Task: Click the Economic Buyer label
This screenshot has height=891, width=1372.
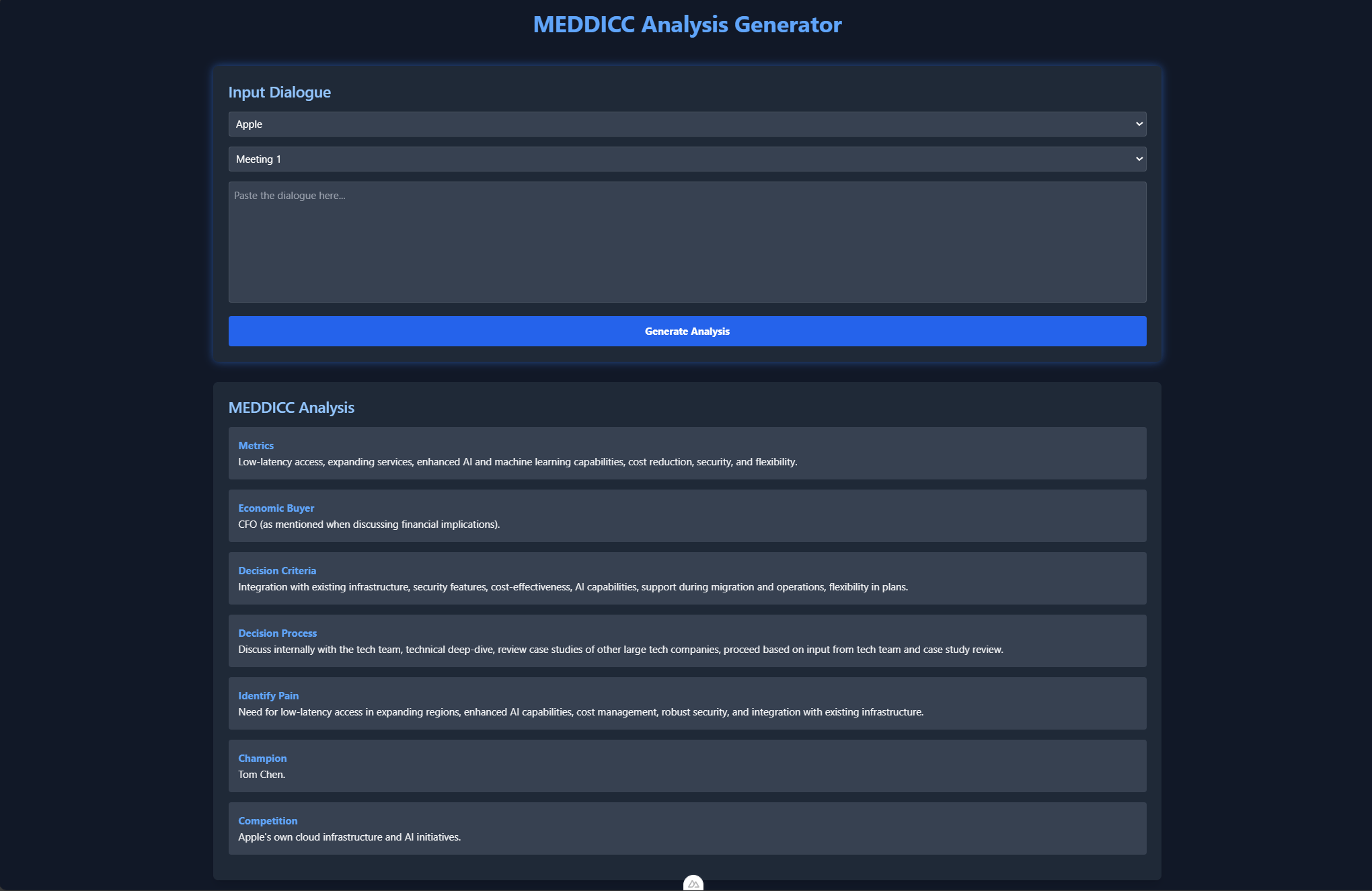Action: tap(276, 508)
